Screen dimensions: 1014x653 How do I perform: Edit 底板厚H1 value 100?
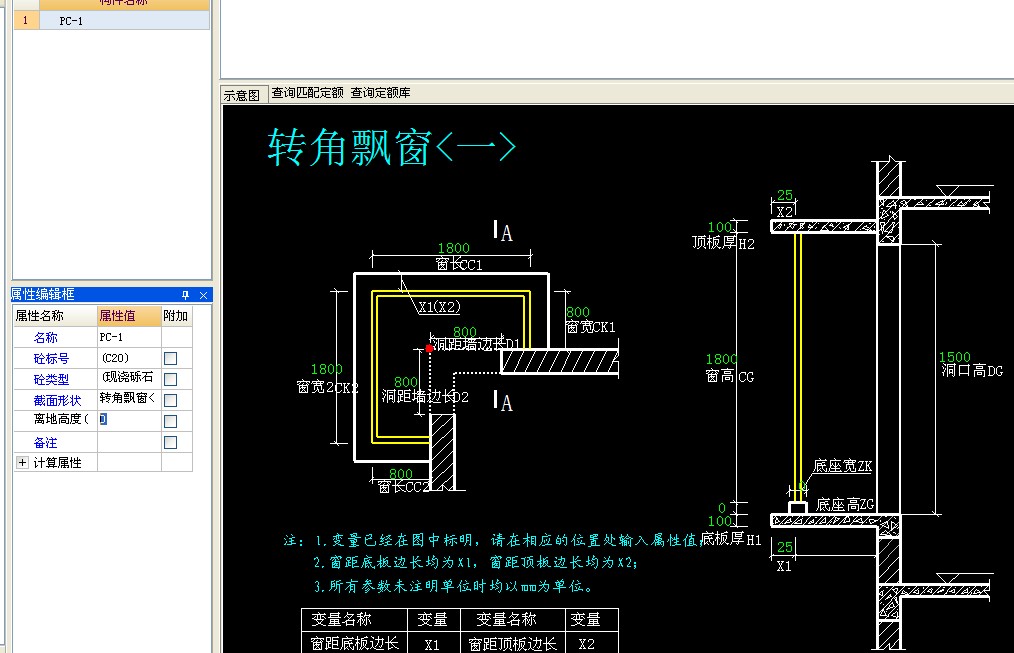click(720, 521)
